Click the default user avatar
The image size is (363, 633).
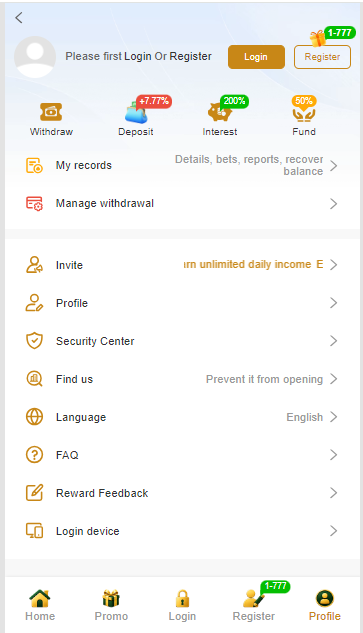(35, 57)
